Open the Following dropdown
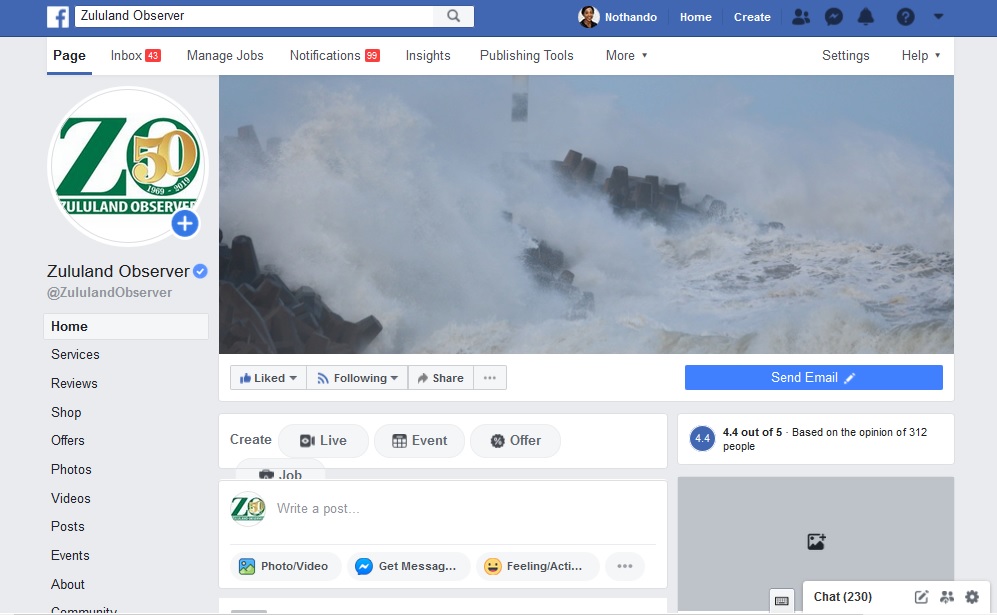 point(357,378)
